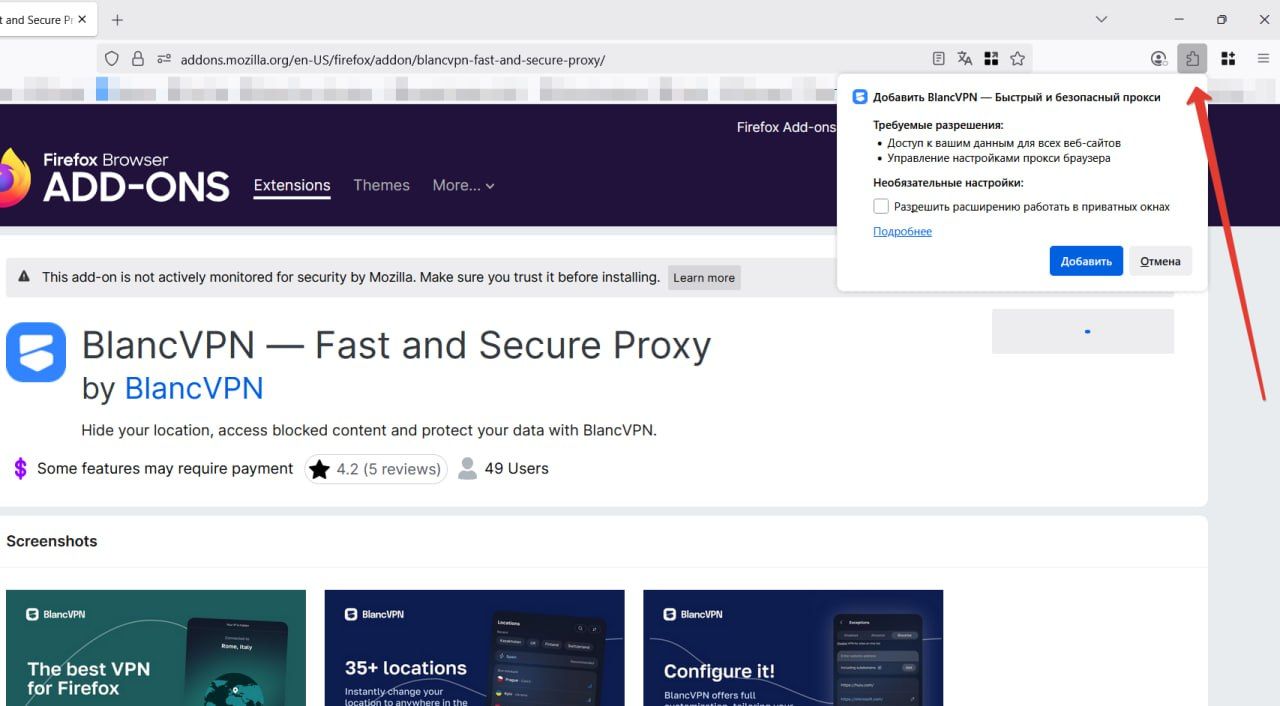Viewport: 1280px width, 706px height.
Task: Toggle reader view icon in address bar
Action: pyautogui.click(x=938, y=59)
